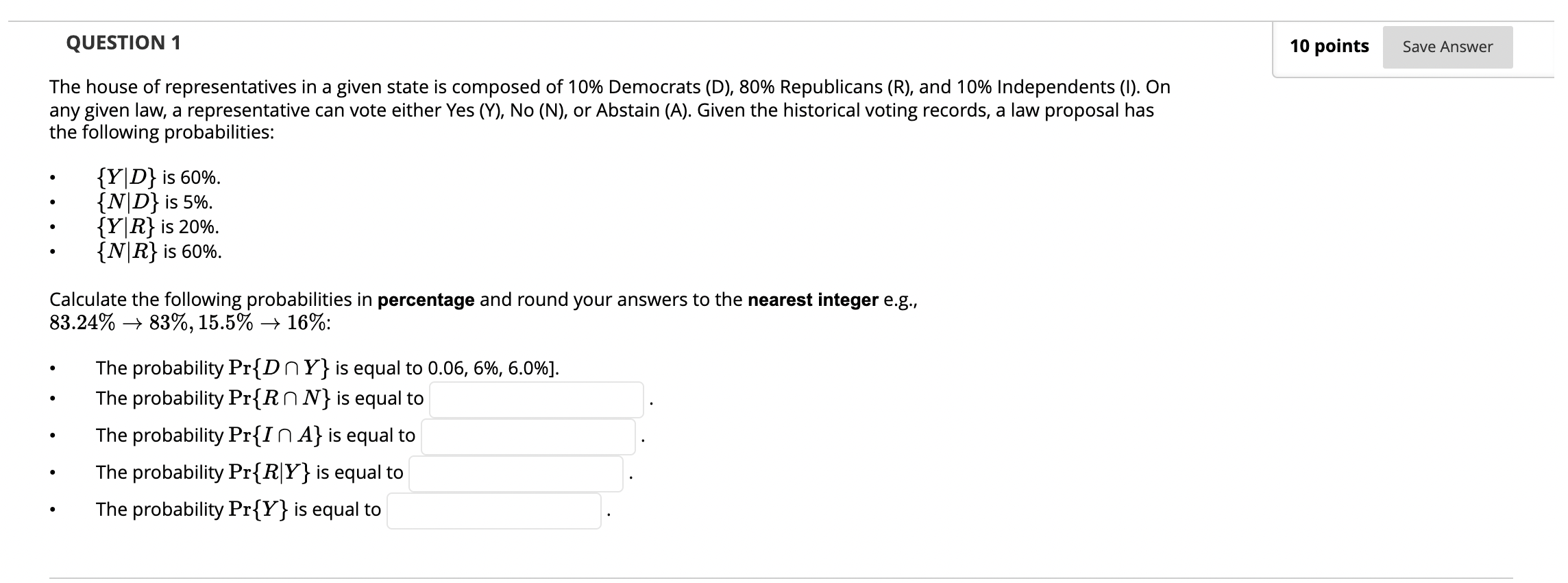Screen dimensions: 1568x583
Task: Click the Pr{R|Y} is equal to label
Action: point(249,473)
